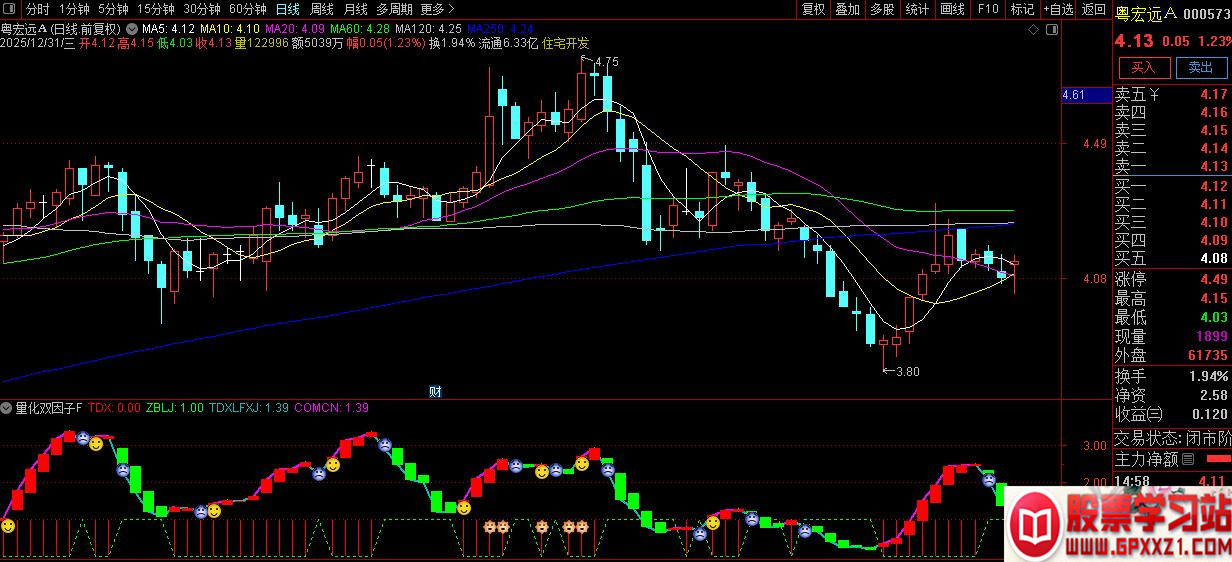Click the diamond icon above the chart
The height and width of the screenshot is (562, 1232).
[x=1033, y=30]
